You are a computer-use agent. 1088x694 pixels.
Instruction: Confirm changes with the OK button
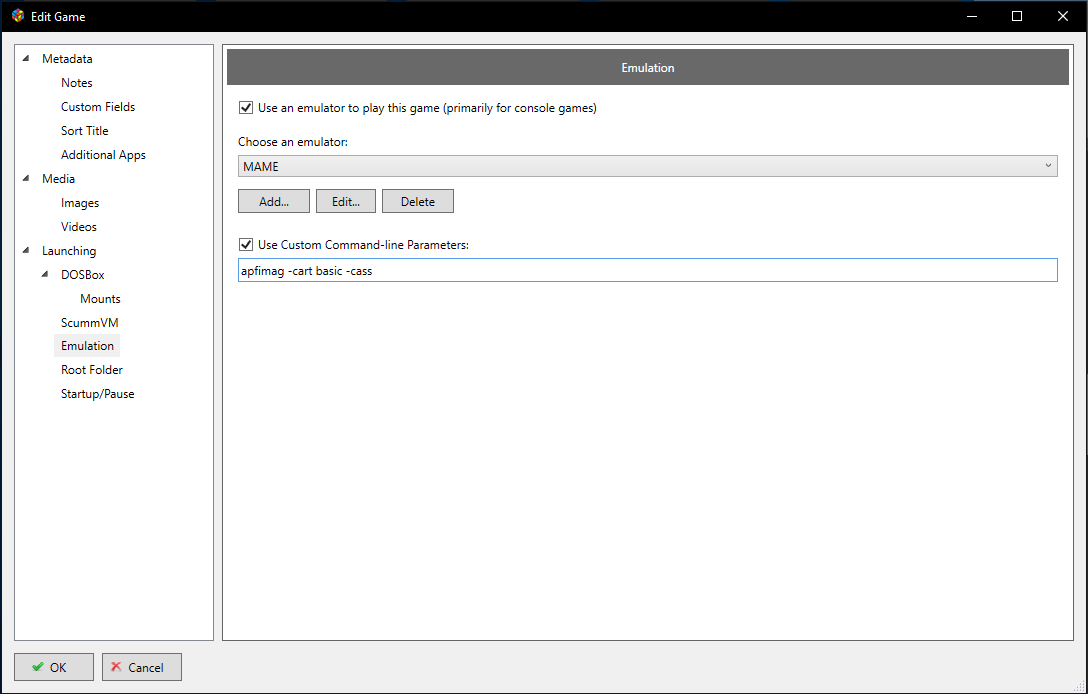coord(54,667)
